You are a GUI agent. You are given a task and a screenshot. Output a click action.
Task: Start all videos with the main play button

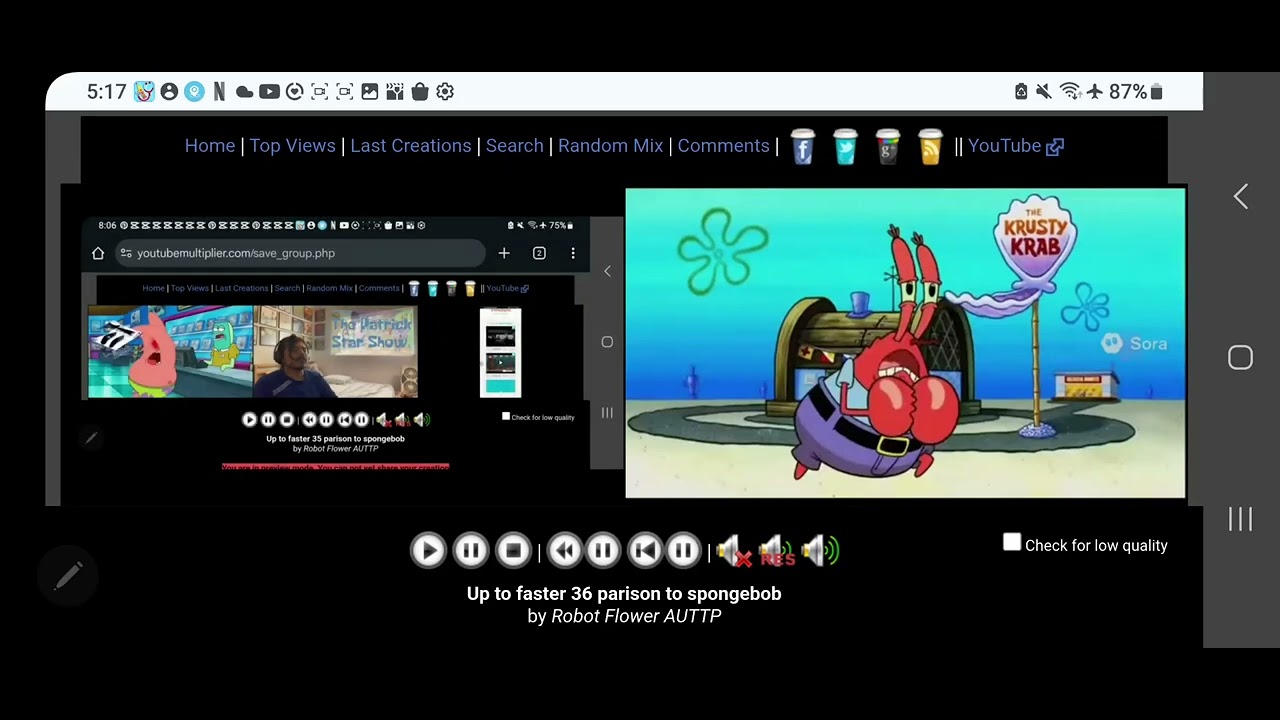(x=428, y=550)
